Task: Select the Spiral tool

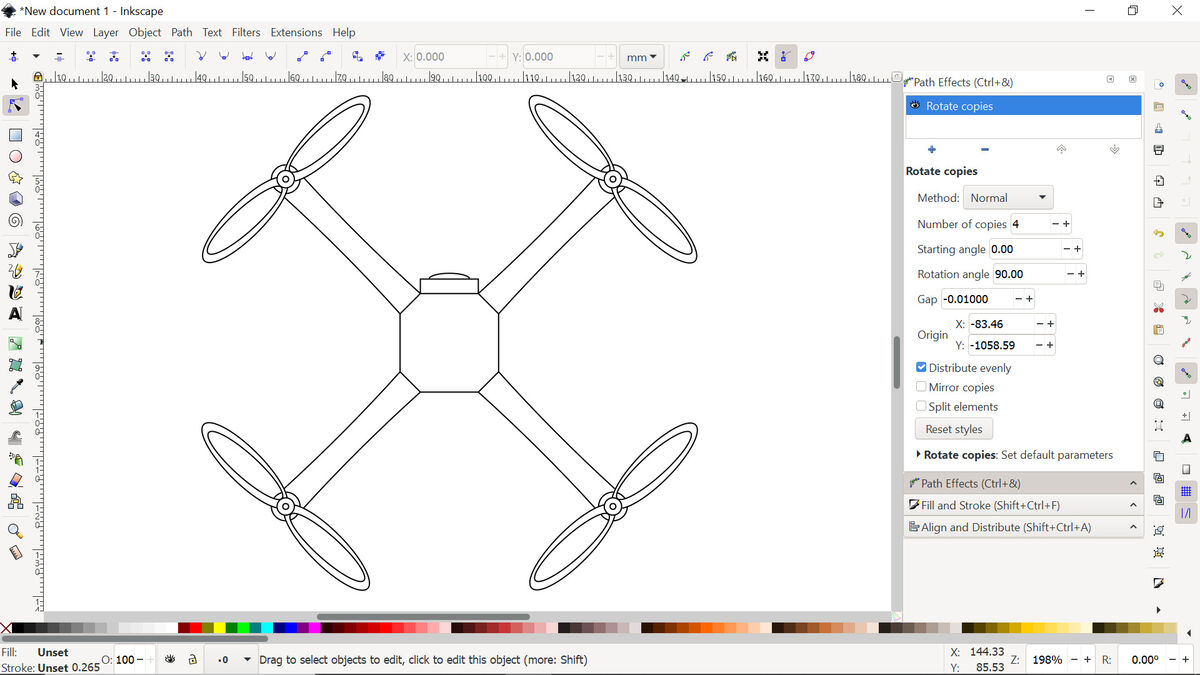Action: (15, 220)
